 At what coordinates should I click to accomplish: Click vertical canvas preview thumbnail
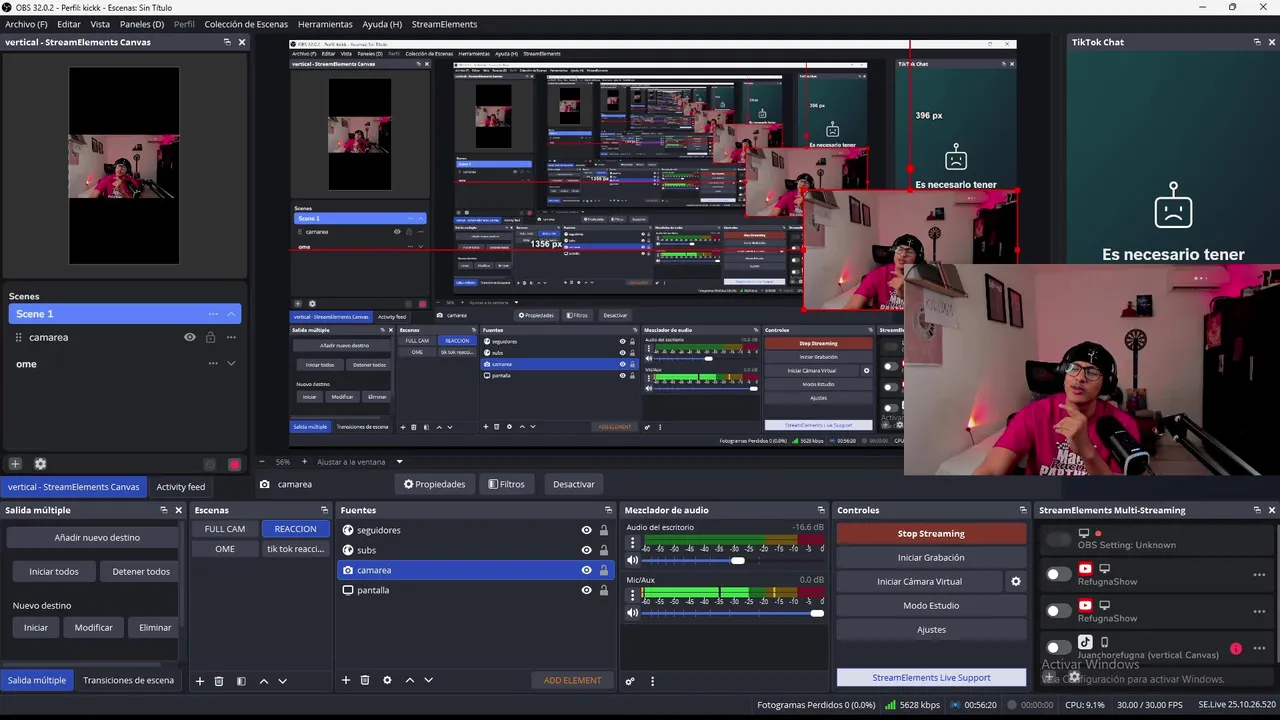[x=124, y=166]
